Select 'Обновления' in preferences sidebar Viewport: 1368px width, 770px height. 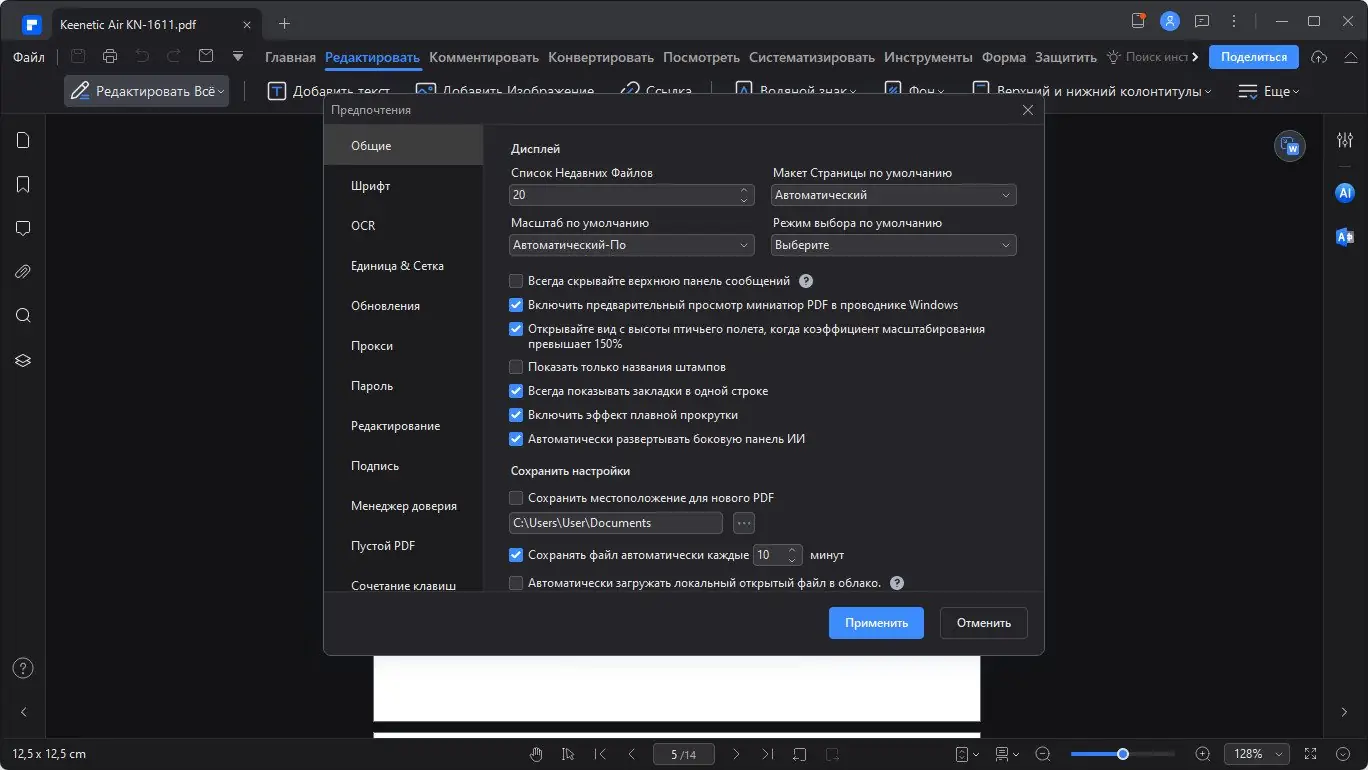(x=403, y=306)
